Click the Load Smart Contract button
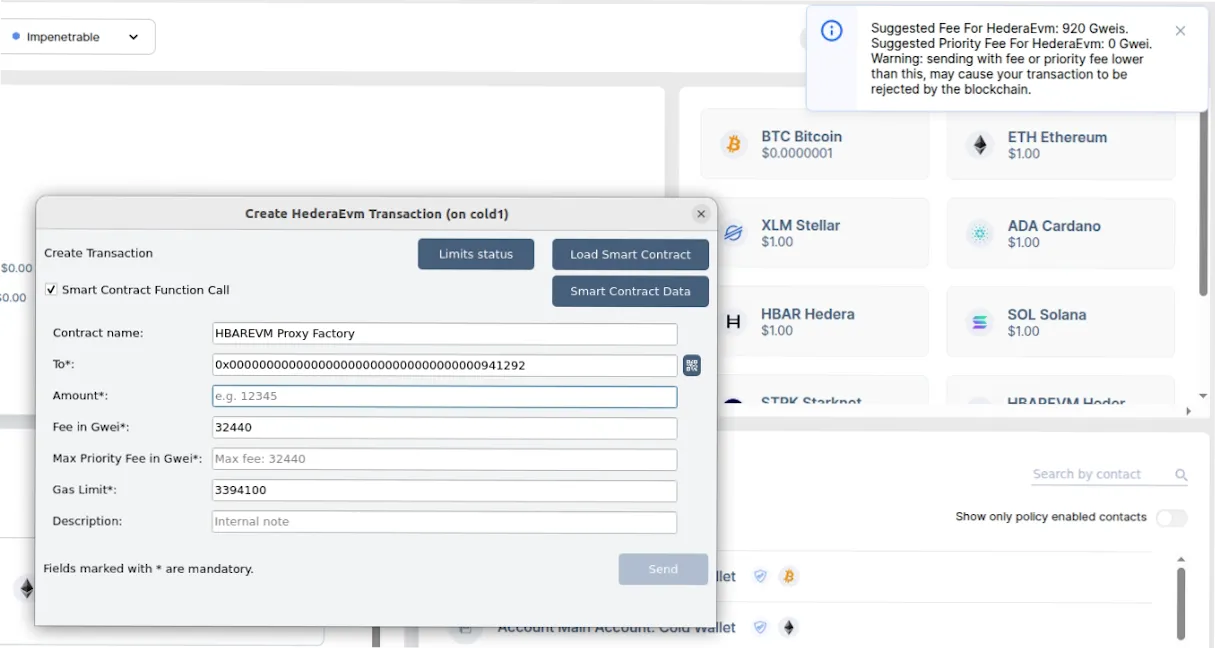Image resolution: width=1215 pixels, height=648 pixels. pyautogui.click(x=630, y=254)
